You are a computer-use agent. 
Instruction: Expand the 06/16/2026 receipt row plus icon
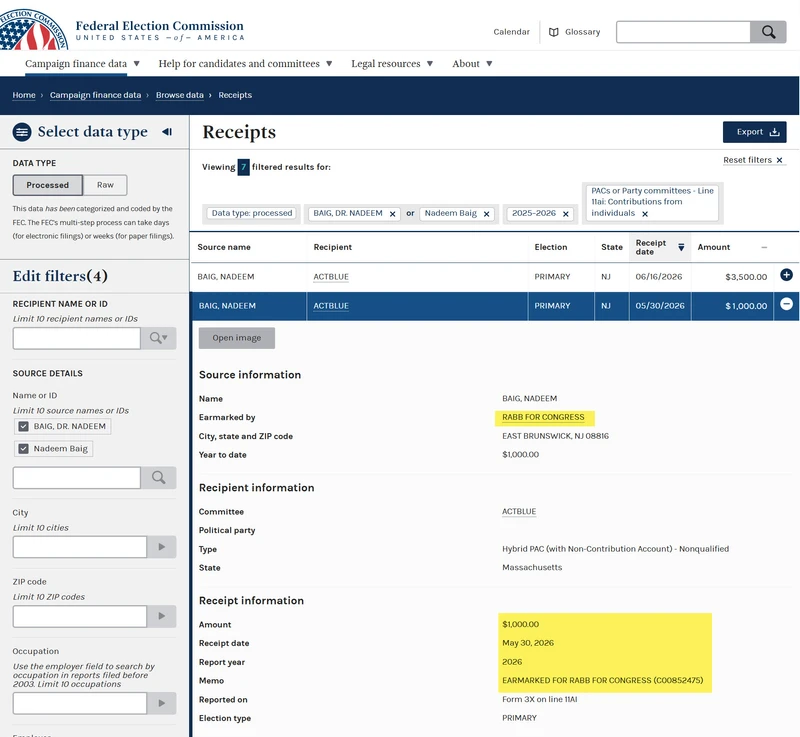786,275
